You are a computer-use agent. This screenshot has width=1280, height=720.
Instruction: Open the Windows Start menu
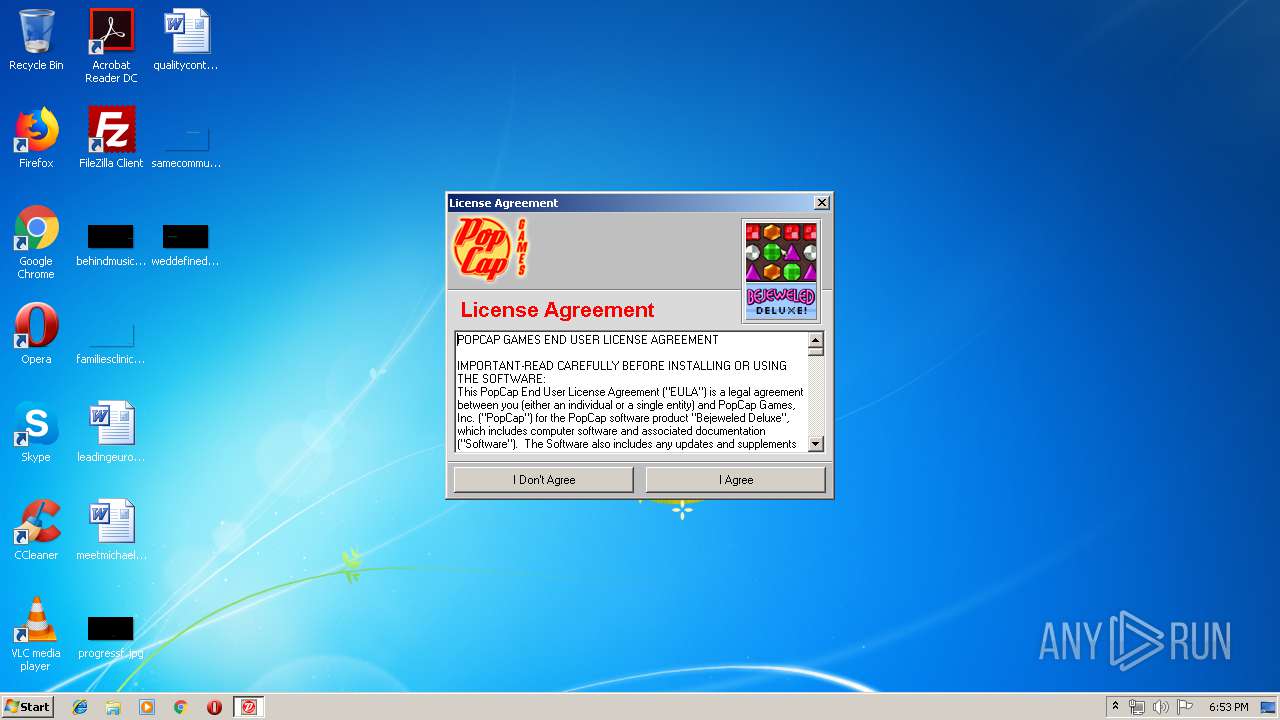coord(28,707)
